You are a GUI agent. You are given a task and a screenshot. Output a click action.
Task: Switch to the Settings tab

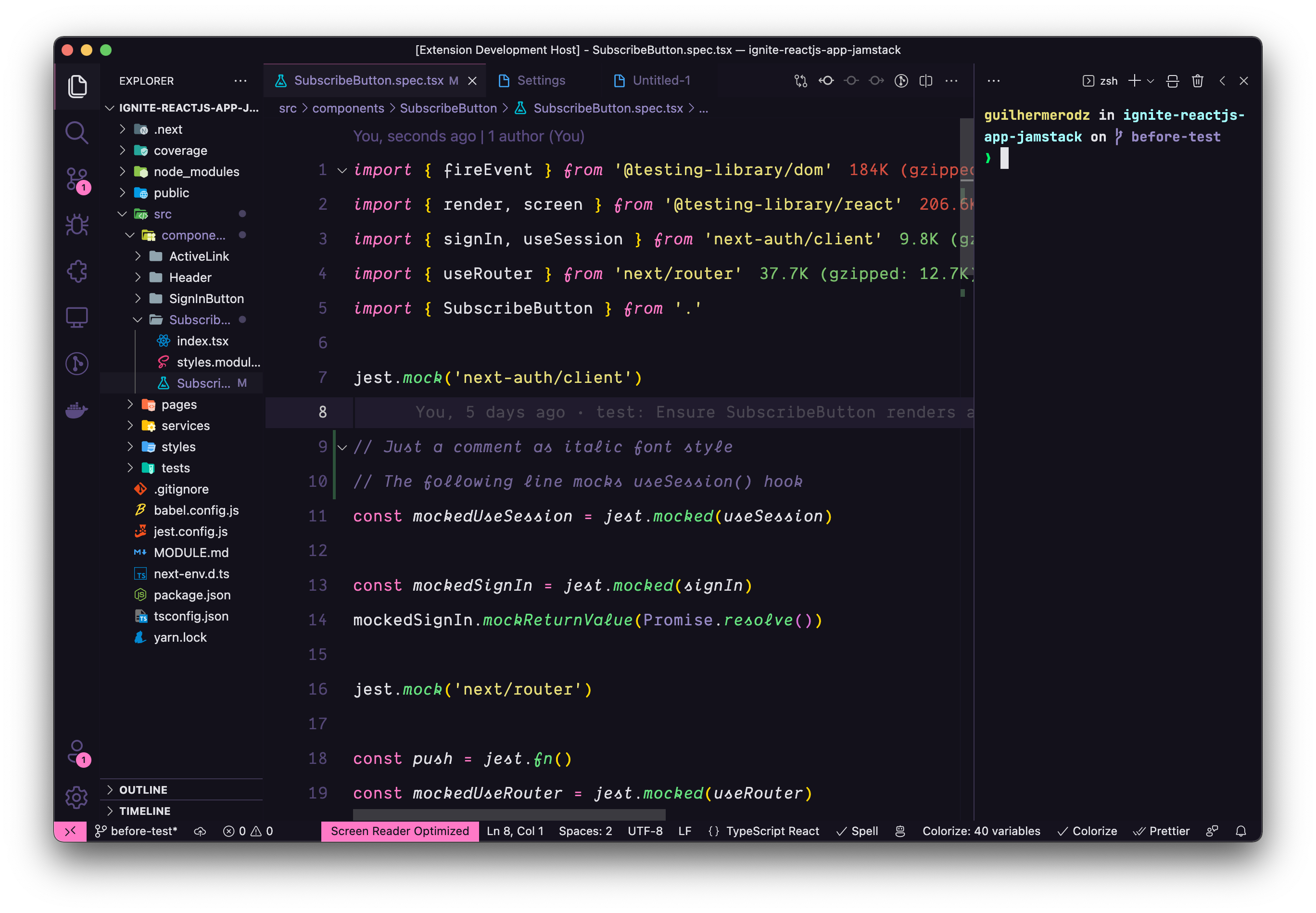click(541, 81)
